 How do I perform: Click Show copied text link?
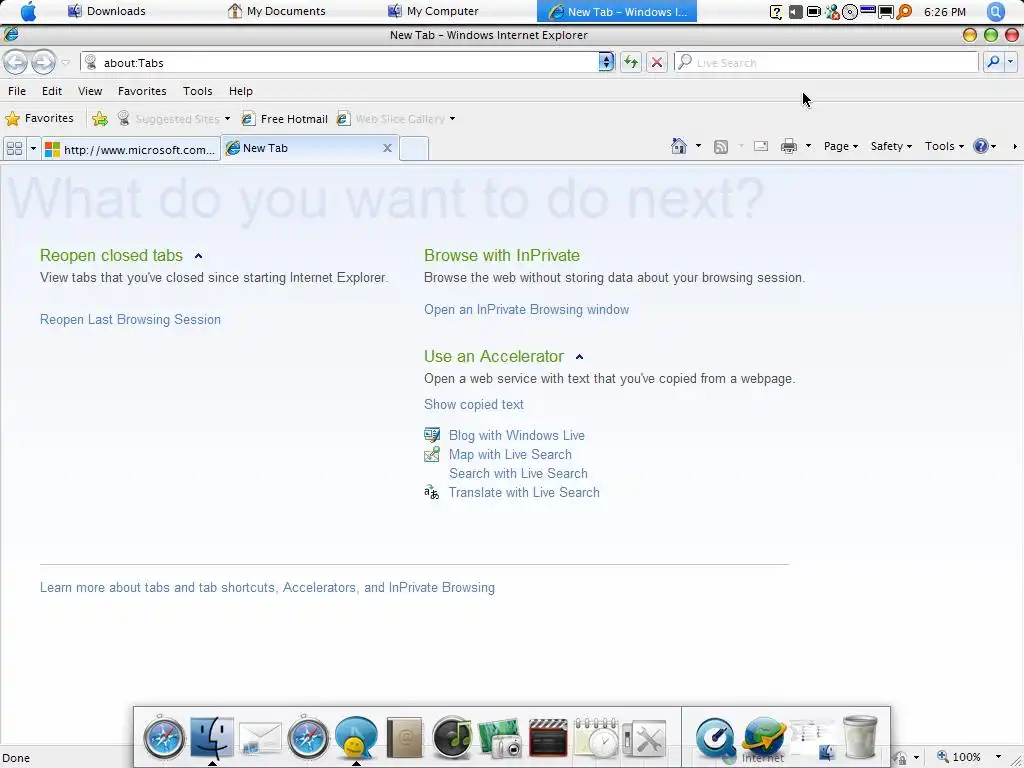[x=473, y=404]
